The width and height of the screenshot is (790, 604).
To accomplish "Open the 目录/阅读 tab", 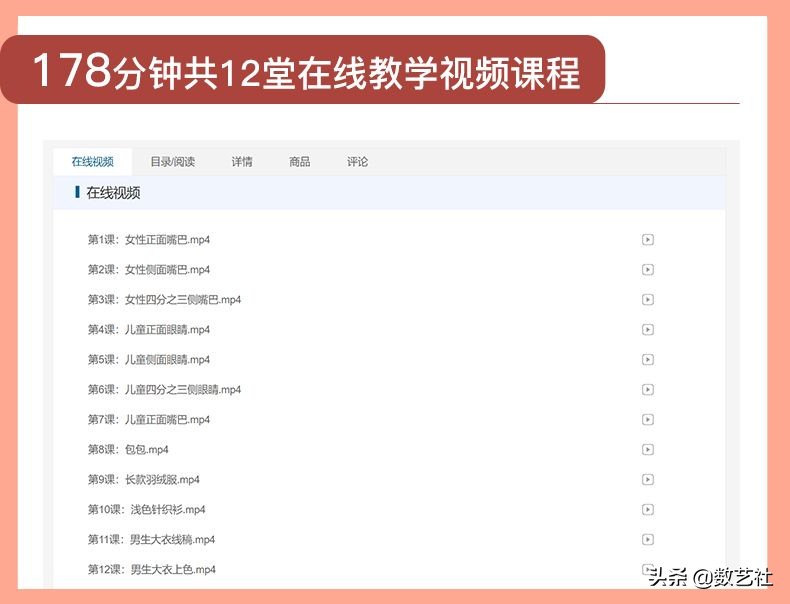I will 172,162.
